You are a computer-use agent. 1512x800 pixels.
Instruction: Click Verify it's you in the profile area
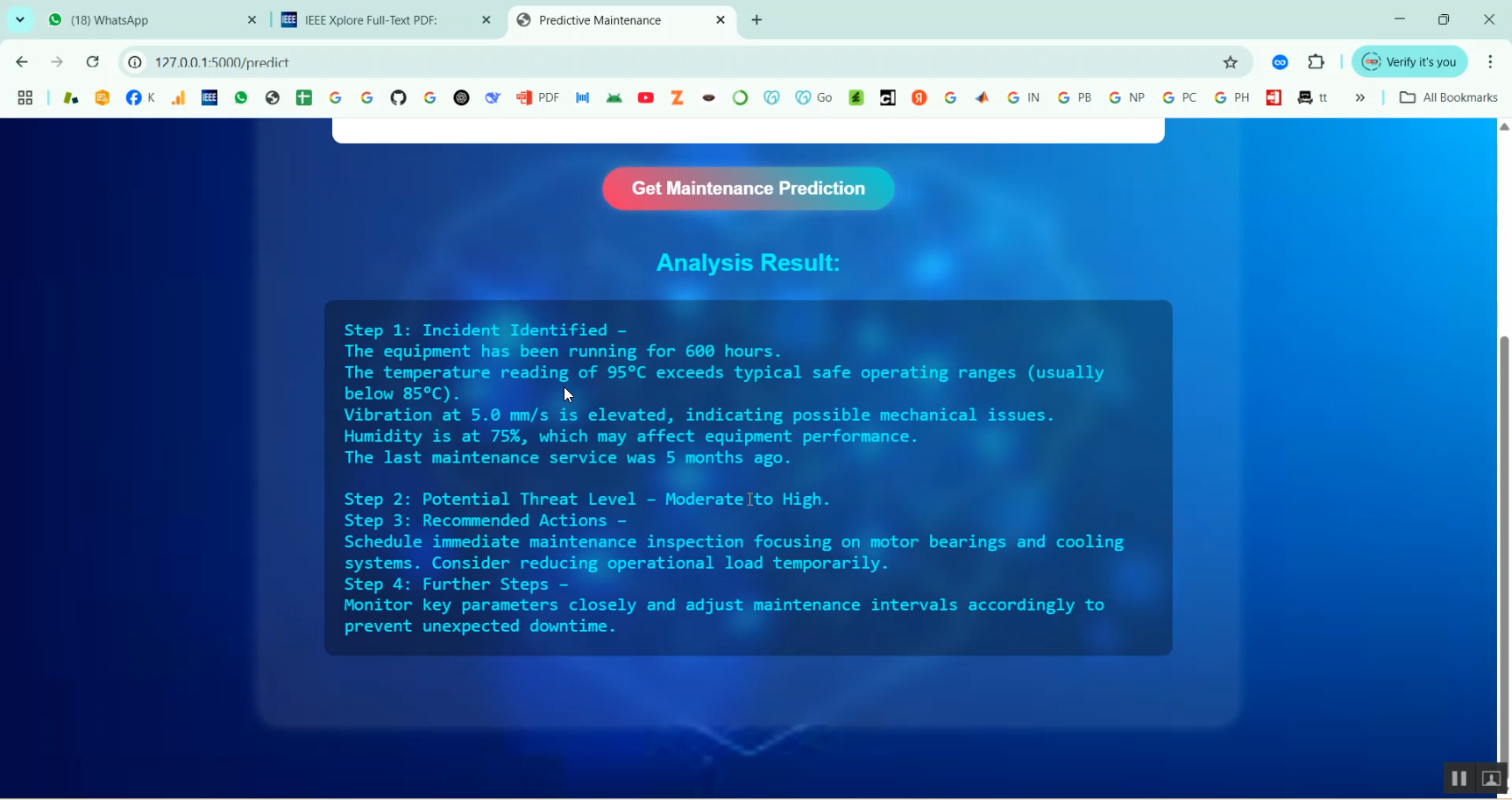point(1409,61)
